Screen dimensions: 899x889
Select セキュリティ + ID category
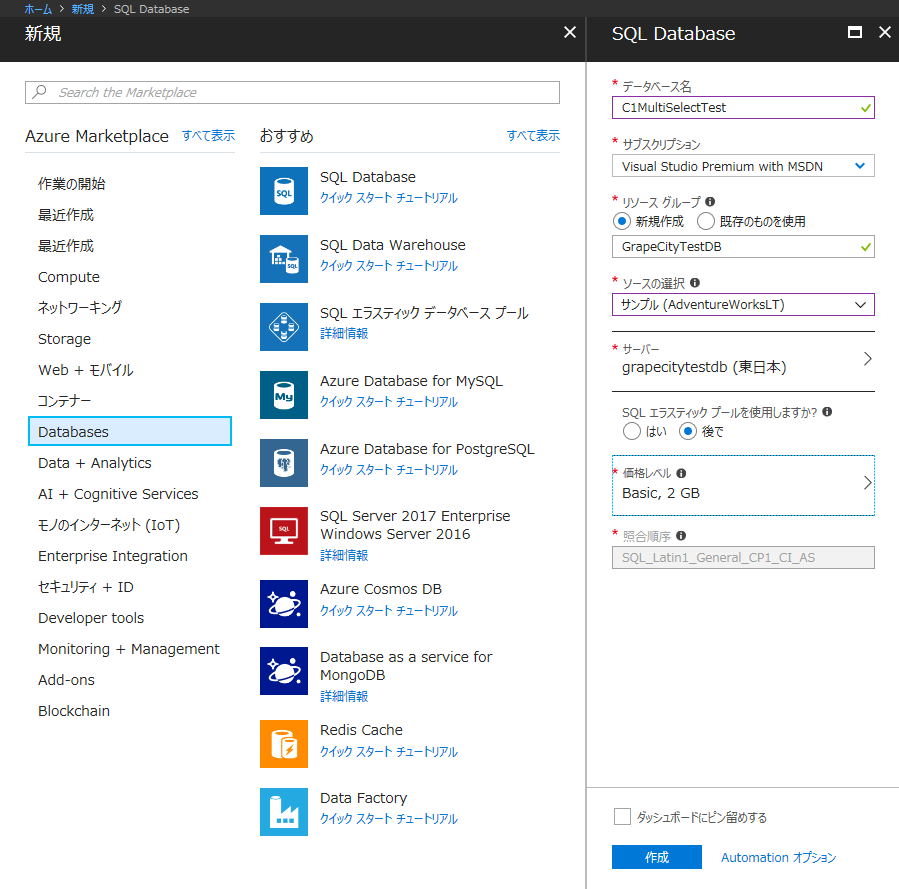(85, 586)
